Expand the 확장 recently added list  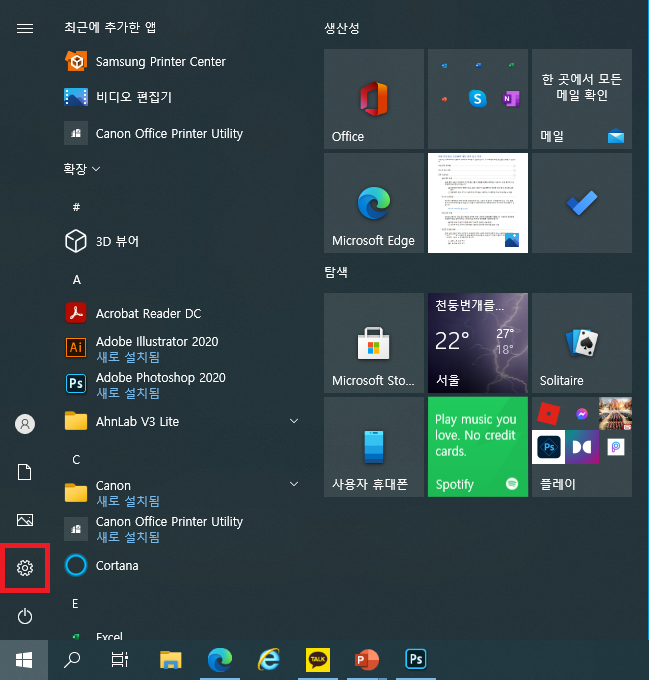[82, 169]
